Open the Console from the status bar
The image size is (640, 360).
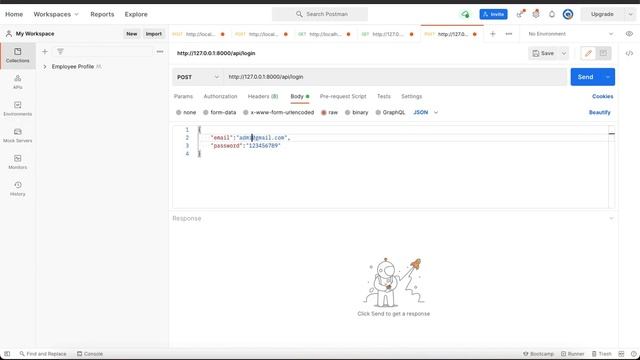coord(90,354)
